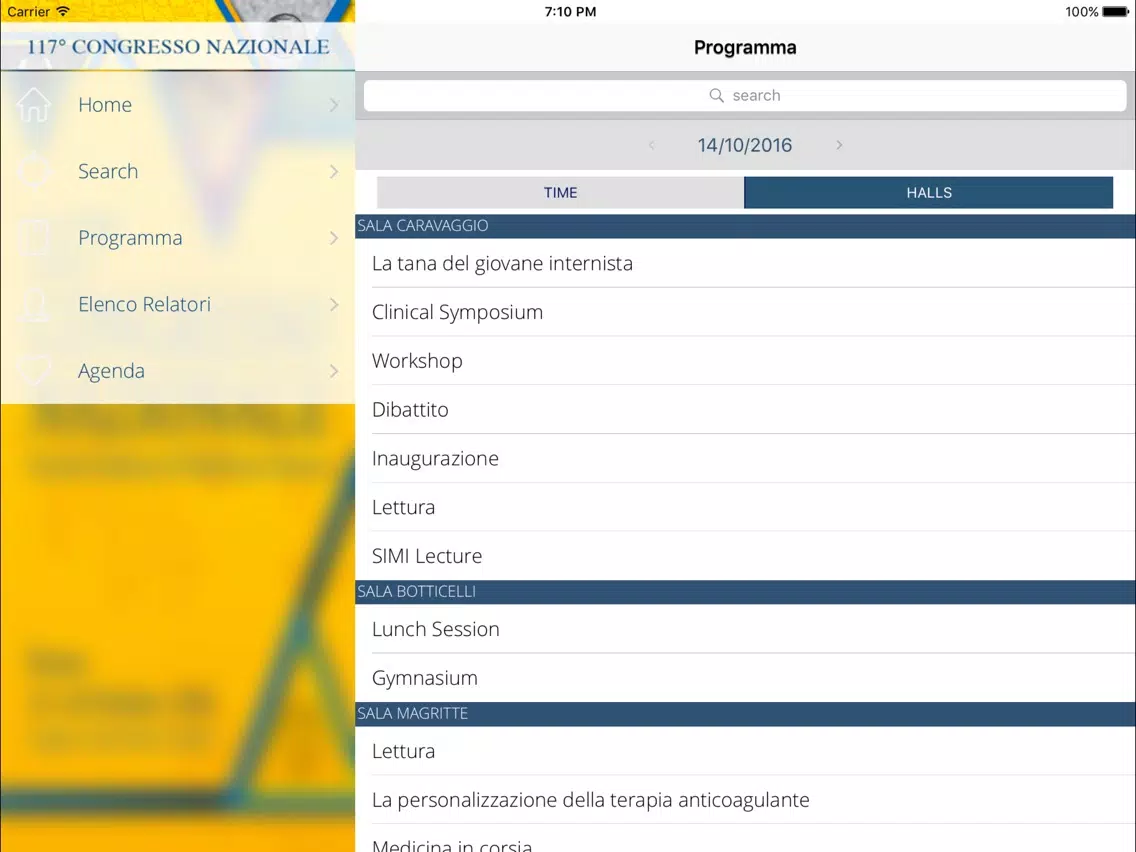Expand the Agenda chevron
This screenshot has height=852, width=1136.
(334, 372)
